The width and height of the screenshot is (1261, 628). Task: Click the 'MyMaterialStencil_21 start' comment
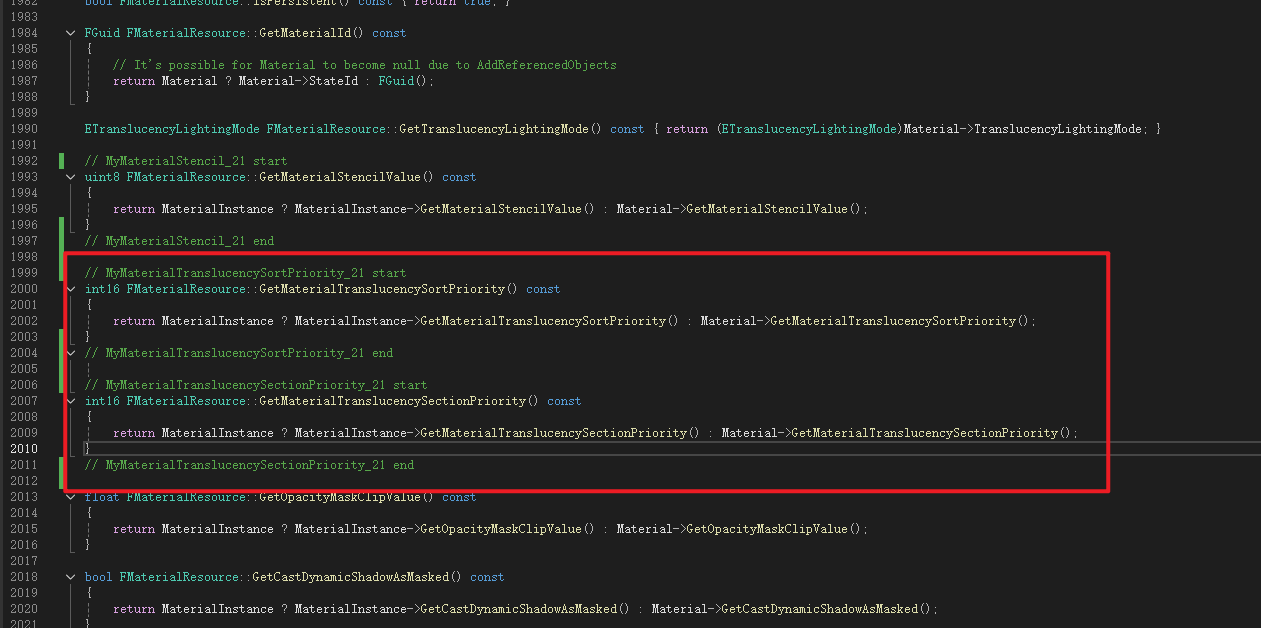coord(185,161)
